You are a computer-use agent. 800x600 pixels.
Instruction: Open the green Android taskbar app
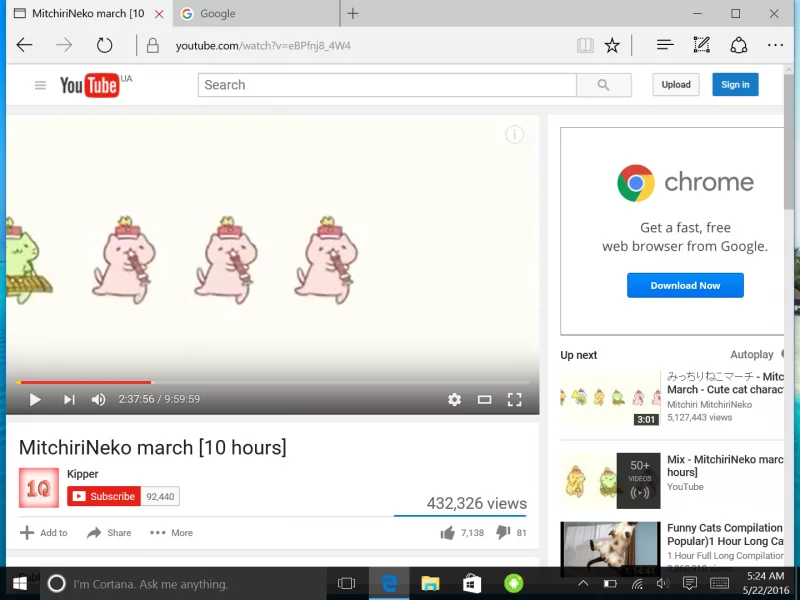point(514,583)
